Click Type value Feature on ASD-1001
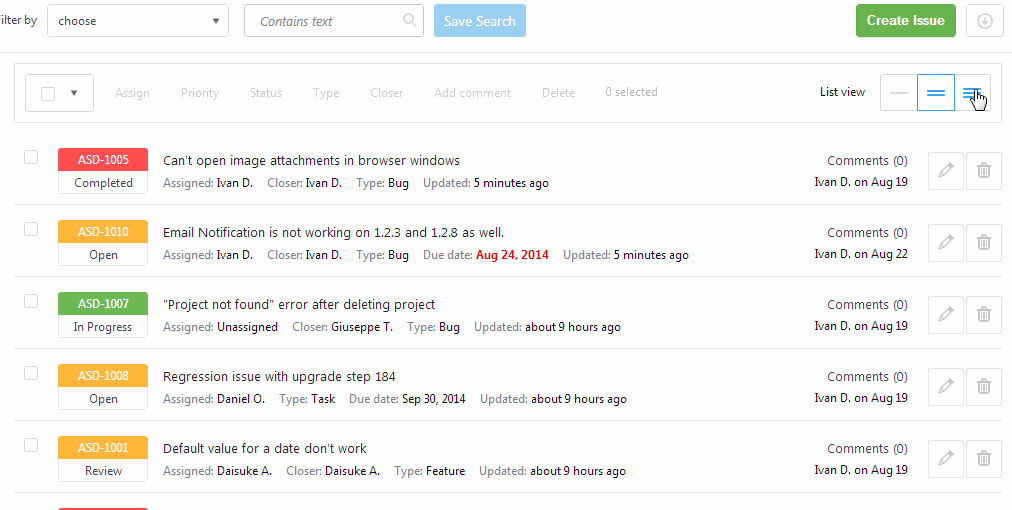The height and width of the screenshot is (510, 1012). [x=445, y=471]
